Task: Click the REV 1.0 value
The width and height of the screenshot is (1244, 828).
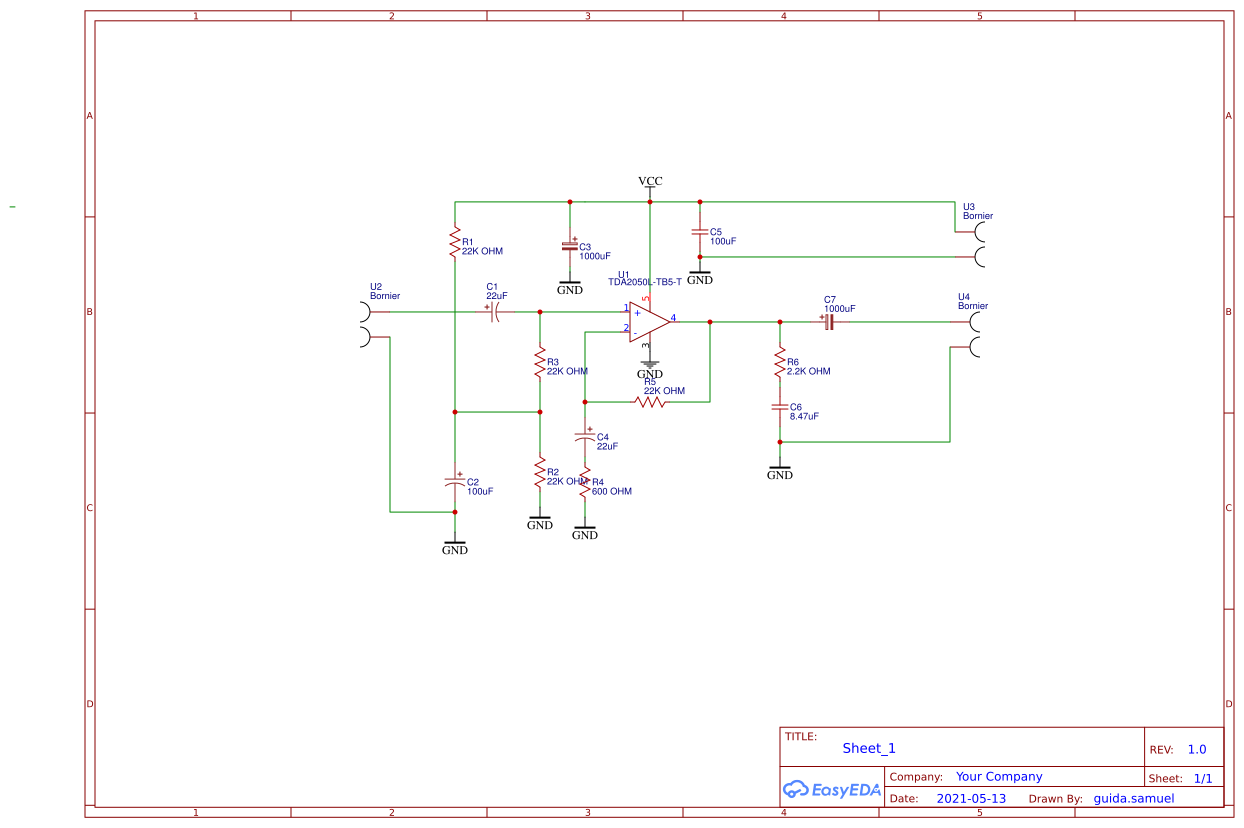Action: 1196,749
